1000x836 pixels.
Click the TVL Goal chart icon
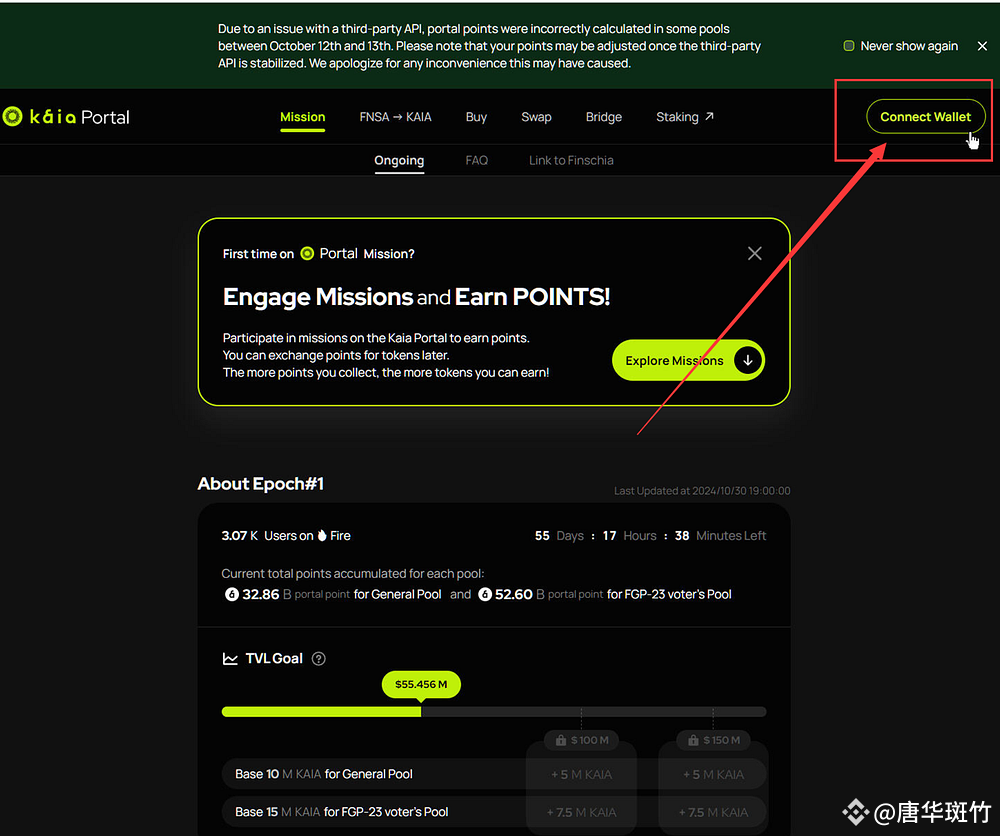(230, 659)
